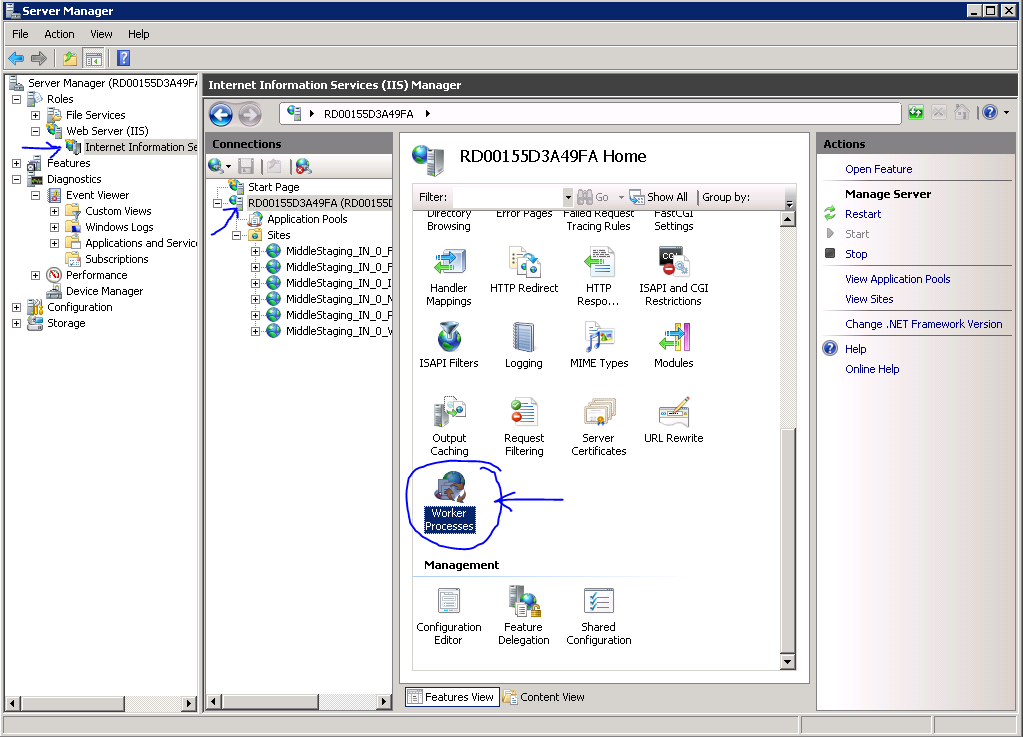1023x737 pixels.
Task: Switch to Features View tab
Action: 452,697
